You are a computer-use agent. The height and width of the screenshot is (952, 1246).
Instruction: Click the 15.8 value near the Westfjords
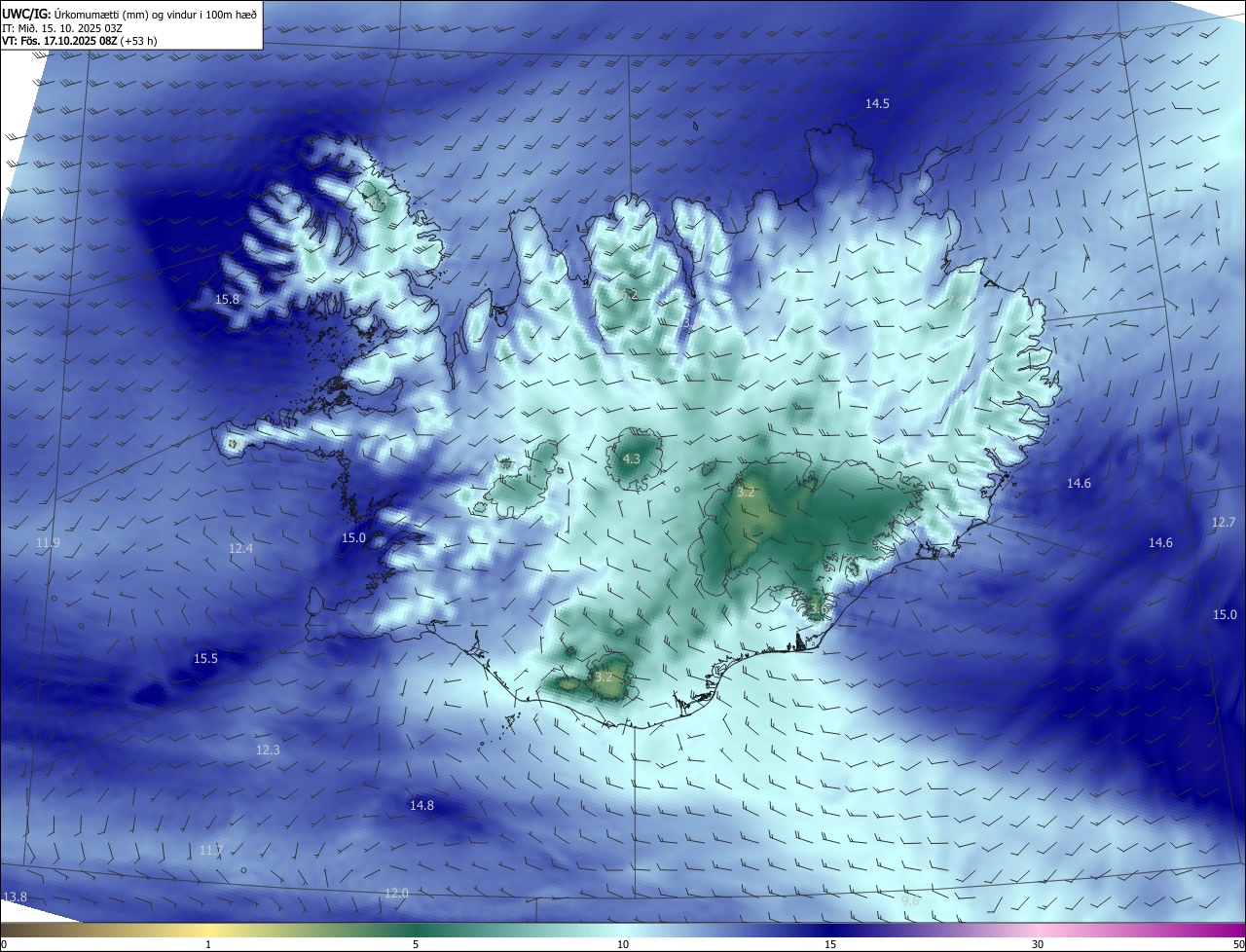coord(227,300)
